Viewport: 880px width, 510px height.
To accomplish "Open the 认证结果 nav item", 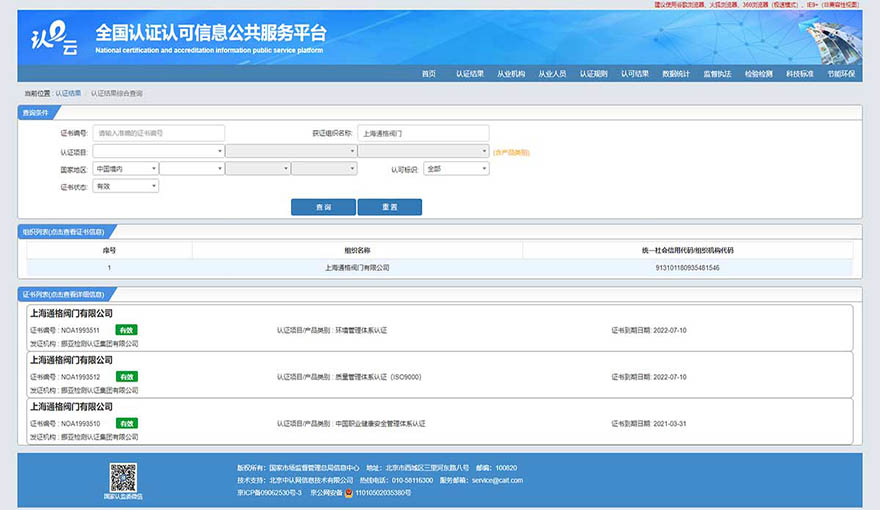I will coord(470,74).
